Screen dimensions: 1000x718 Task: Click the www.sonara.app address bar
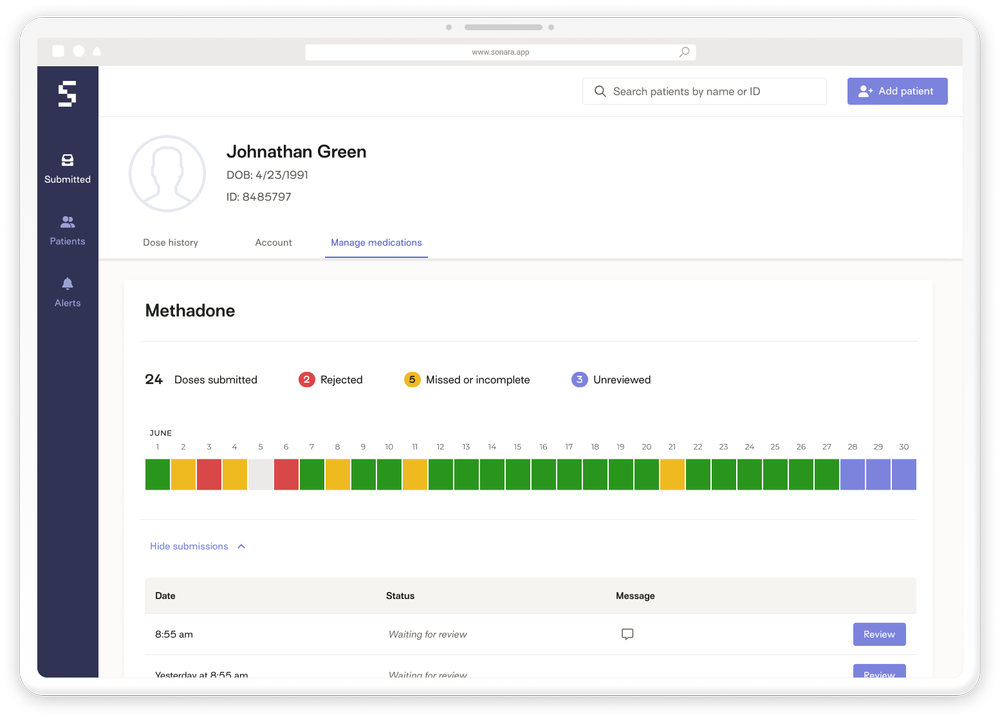point(500,52)
